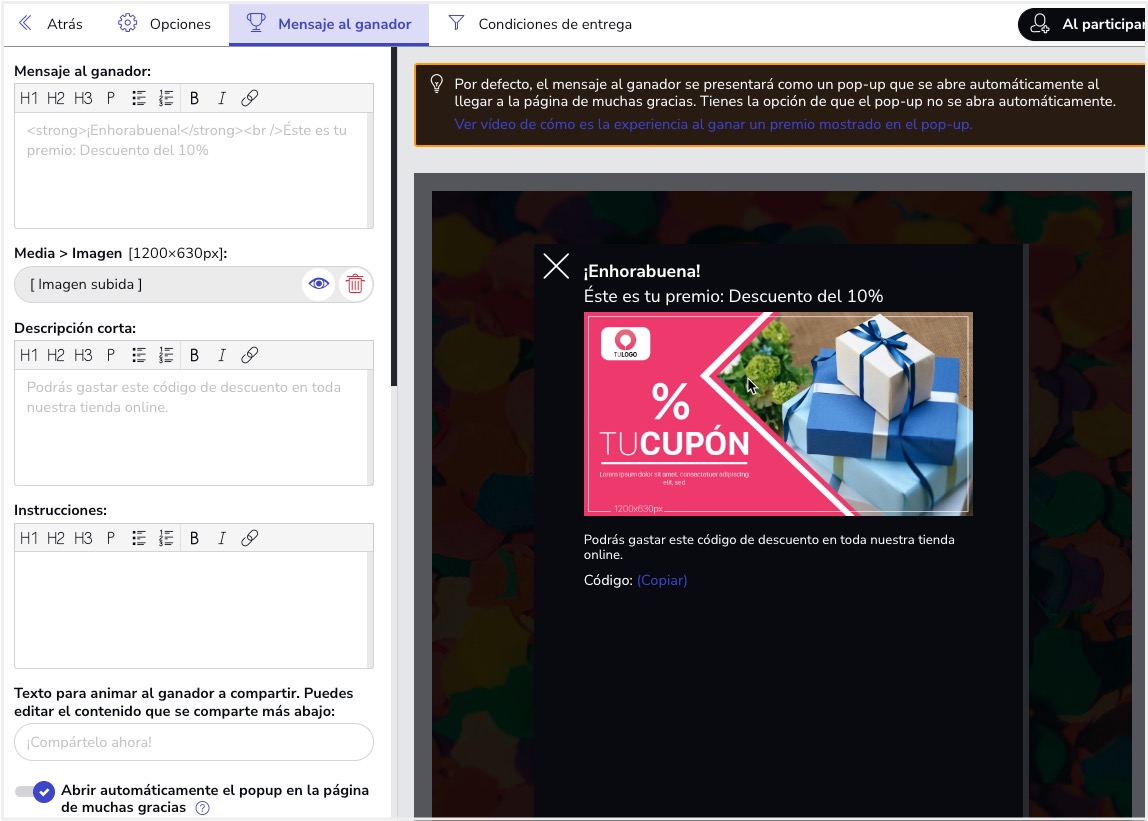Click italic icon in Descripción corta toolbar
This screenshot has width=1148, height=821.
222,355
